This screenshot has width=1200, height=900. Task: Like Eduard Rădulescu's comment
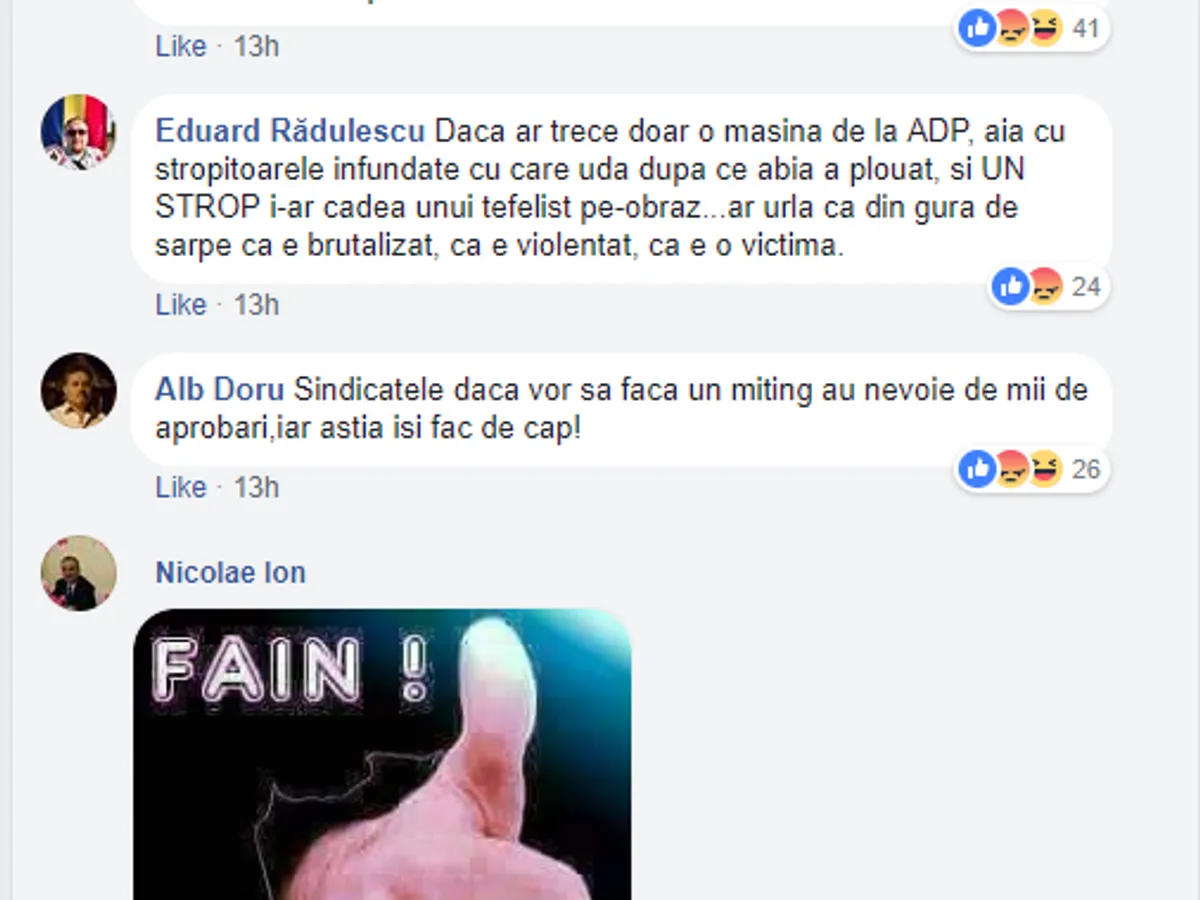click(181, 305)
